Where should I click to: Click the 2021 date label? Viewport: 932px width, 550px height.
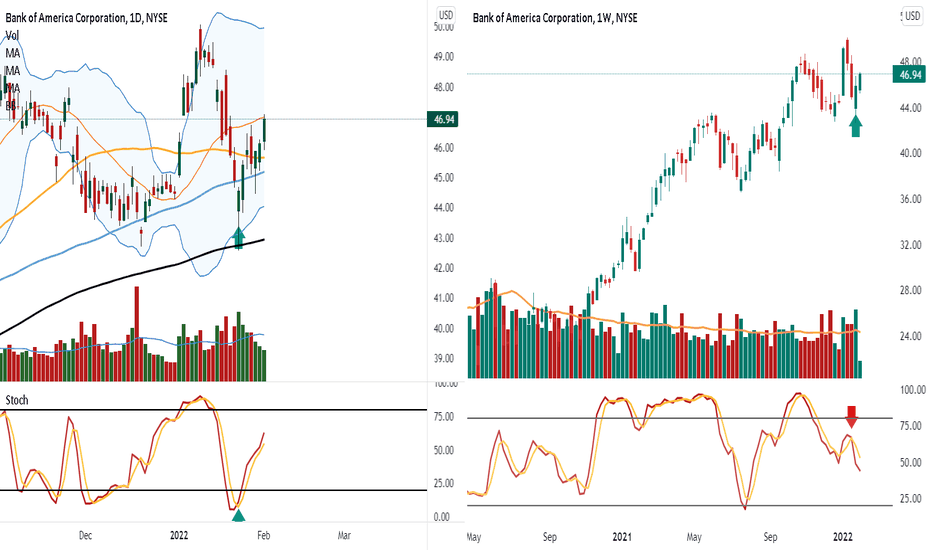[x=622, y=537]
